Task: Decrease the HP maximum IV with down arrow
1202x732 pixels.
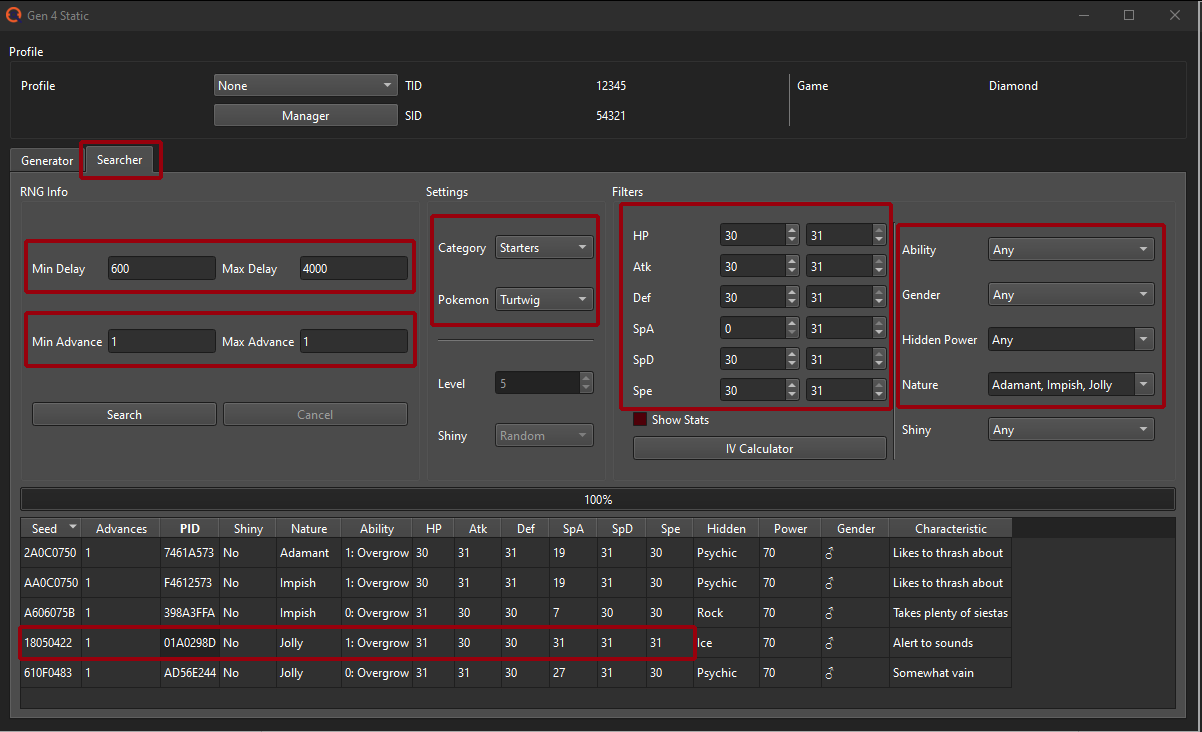Action: point(879,241)
